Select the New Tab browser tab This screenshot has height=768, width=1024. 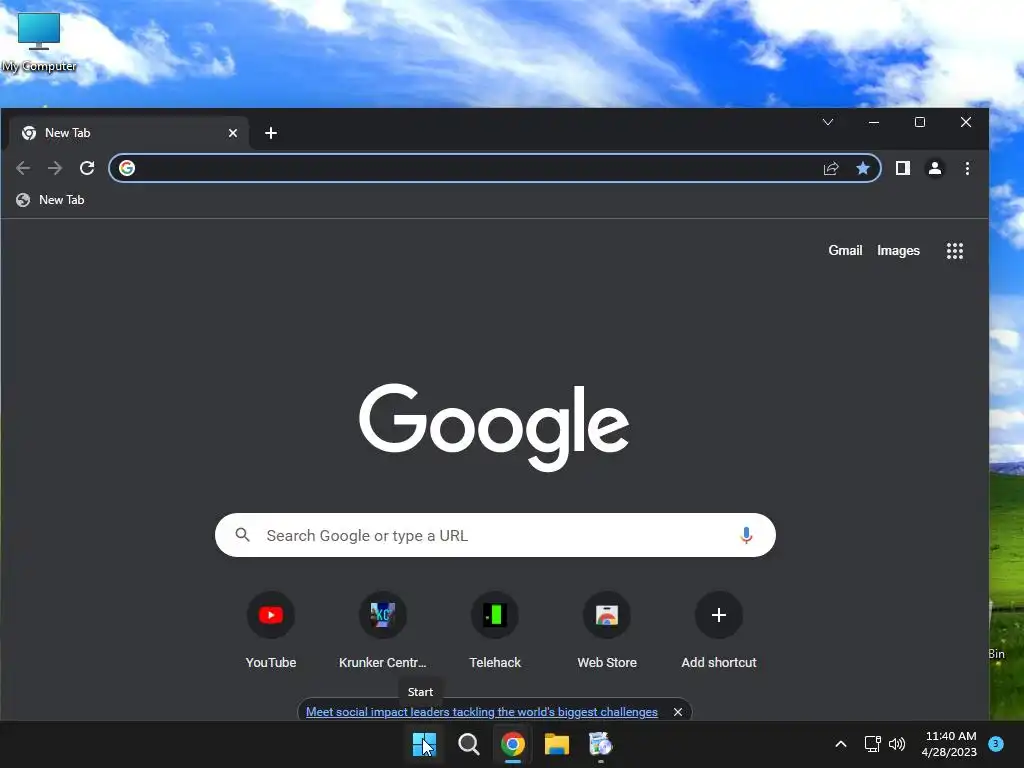click(129, 133)
